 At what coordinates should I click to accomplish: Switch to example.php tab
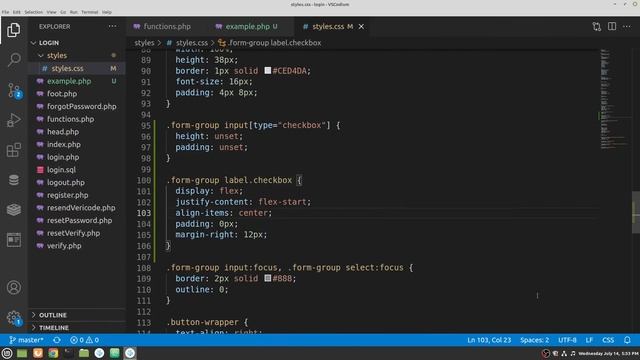(247, 27)
